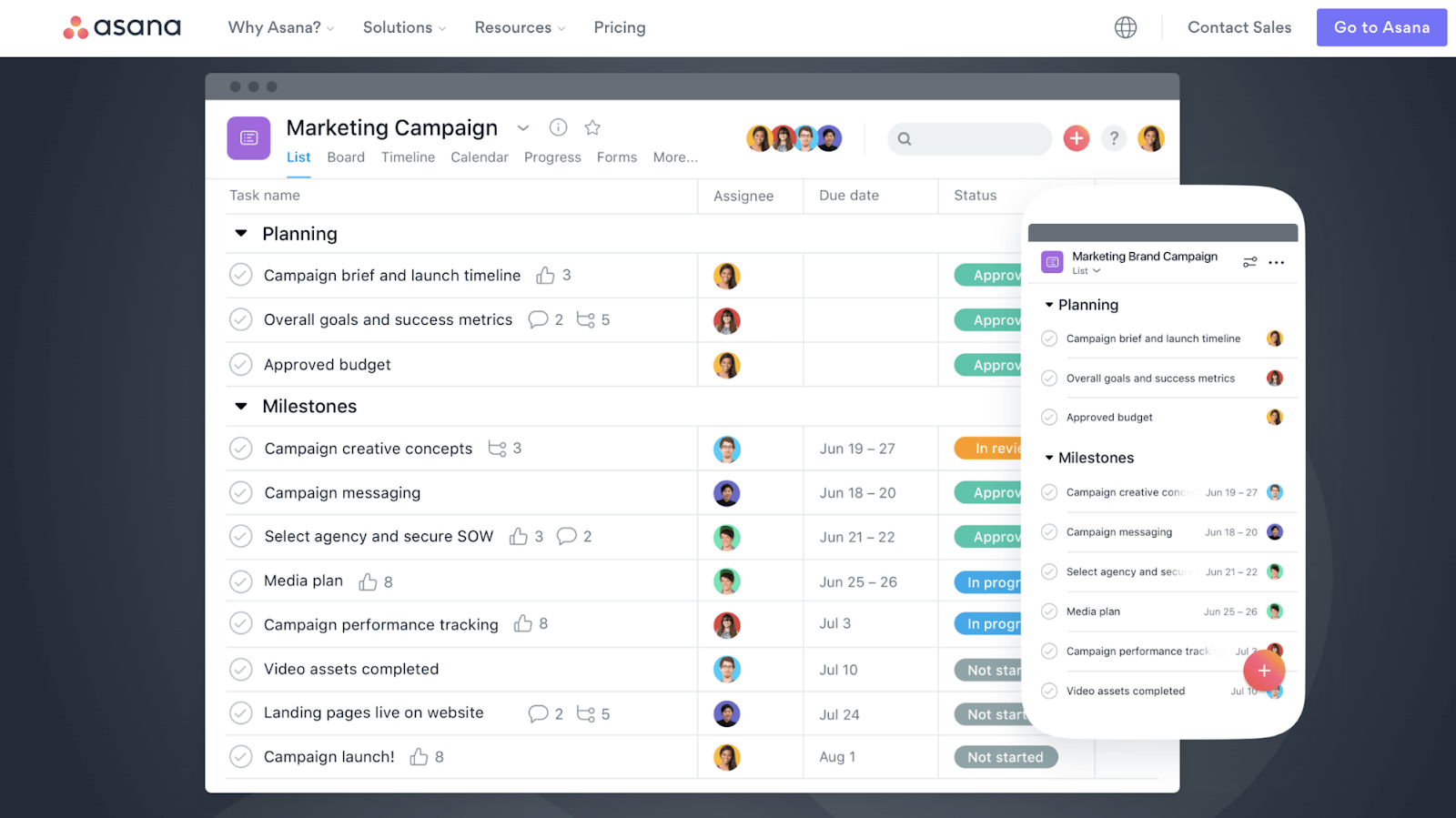Click In review status on Campaign creative concepts

click(x=988, y=449)
